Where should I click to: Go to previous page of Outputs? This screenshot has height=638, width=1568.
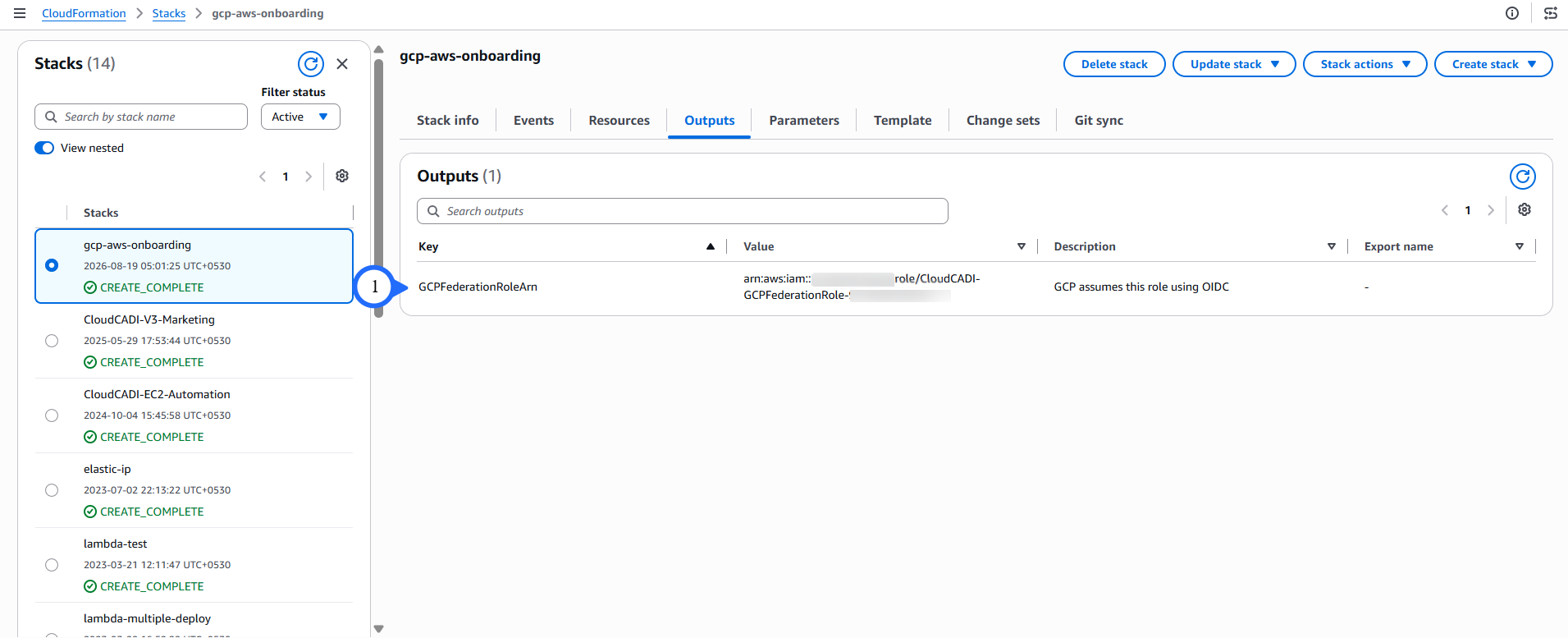coord(1445,210)
